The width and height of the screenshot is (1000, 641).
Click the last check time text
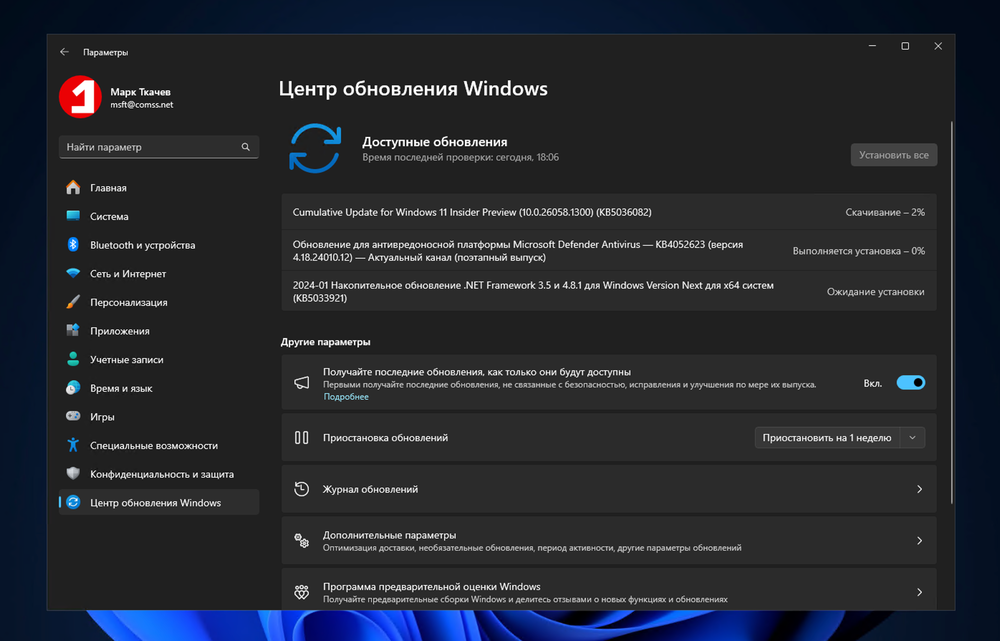[460, 157]
